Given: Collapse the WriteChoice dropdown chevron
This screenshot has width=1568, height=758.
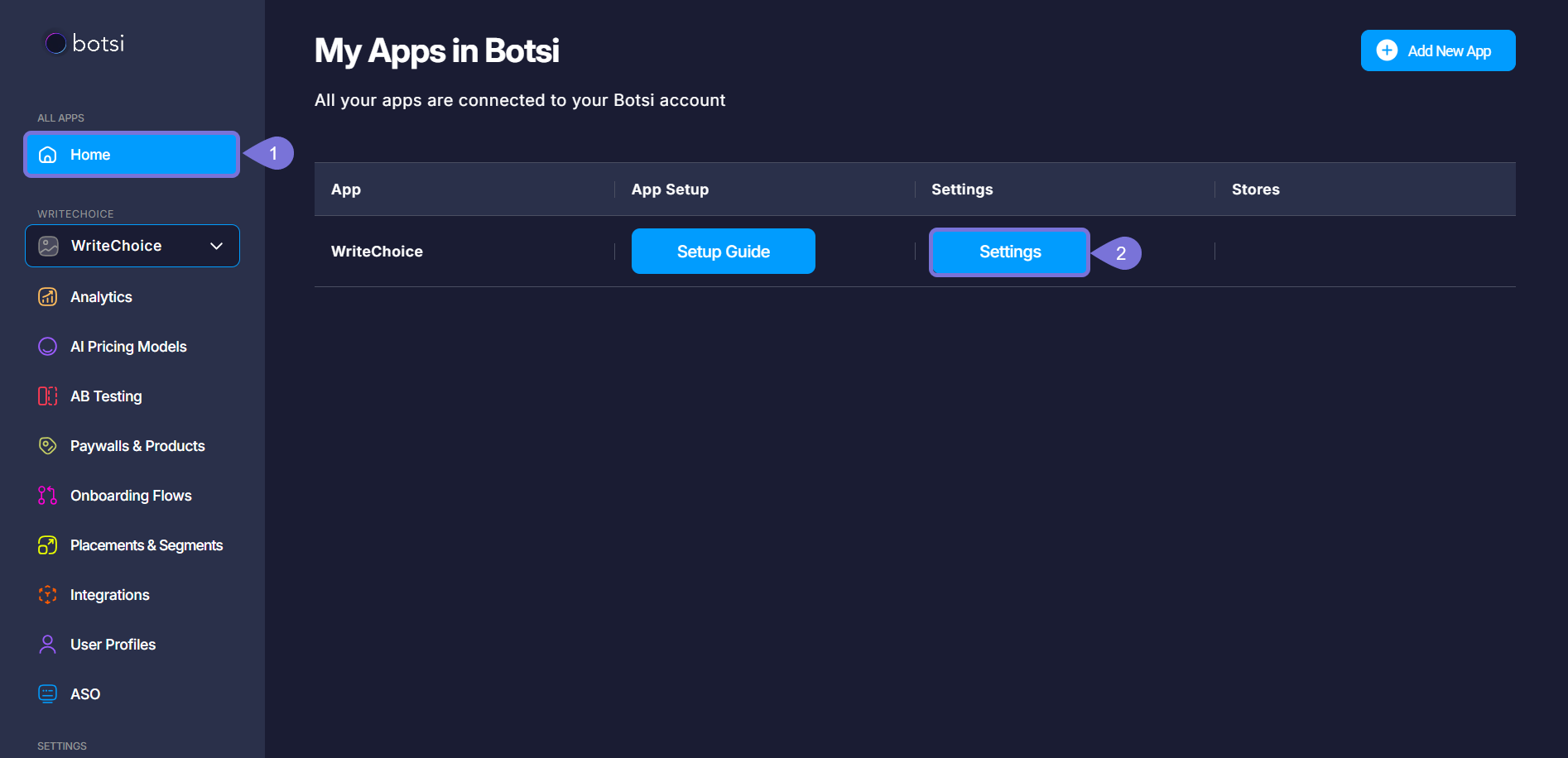Looking at the screenshot, I should 217,245.
